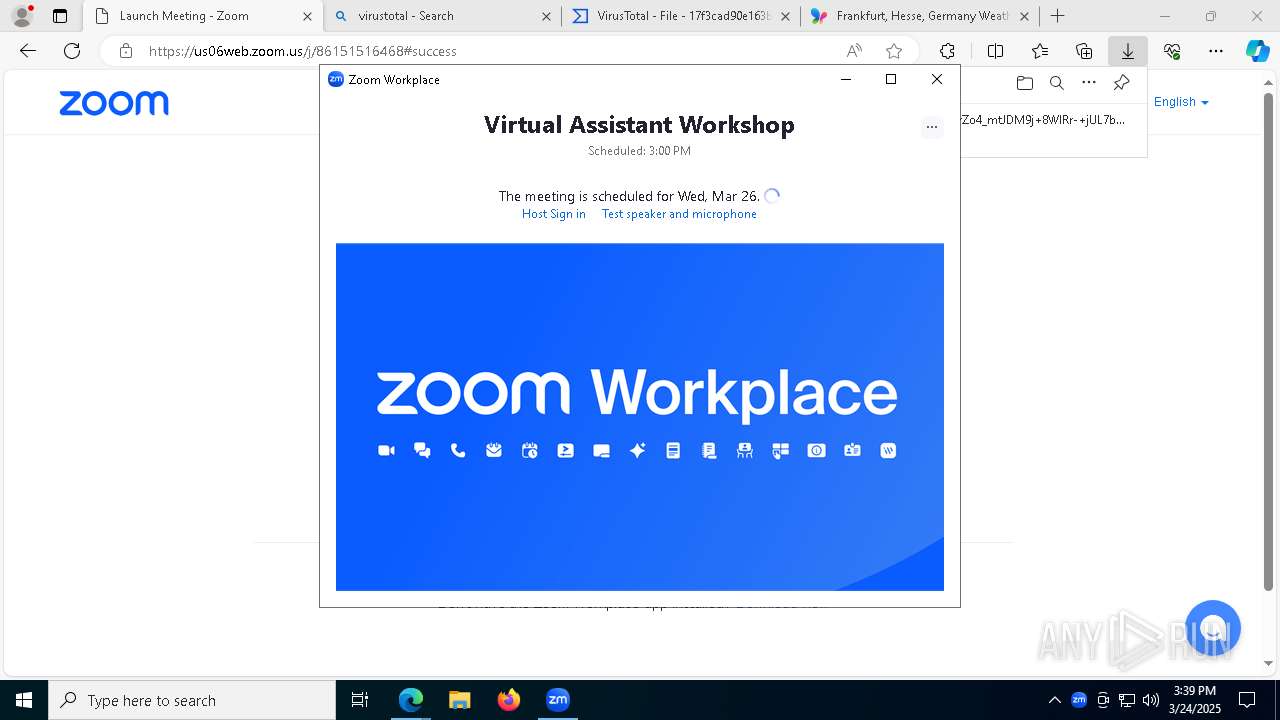Expand the English language dropdown

[1181, 102]
